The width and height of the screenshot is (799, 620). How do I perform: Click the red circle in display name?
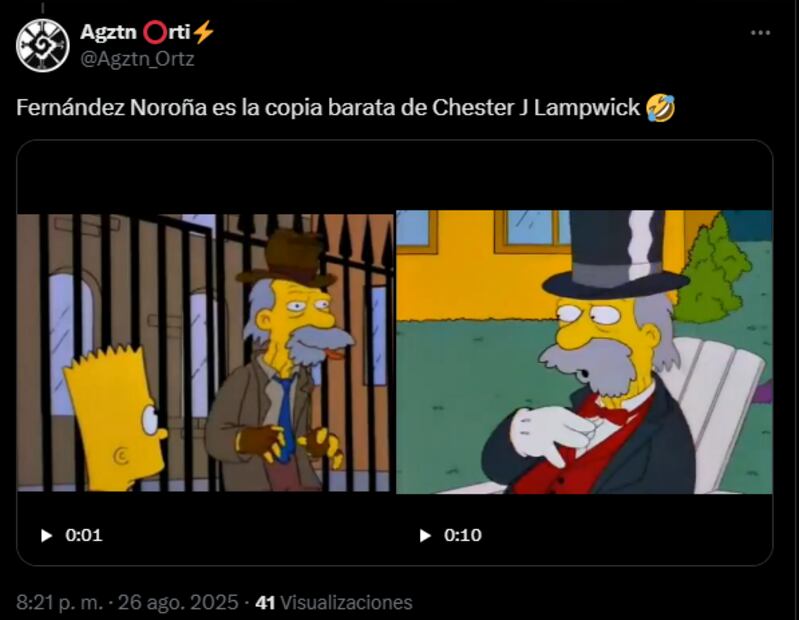pos(153,33)
